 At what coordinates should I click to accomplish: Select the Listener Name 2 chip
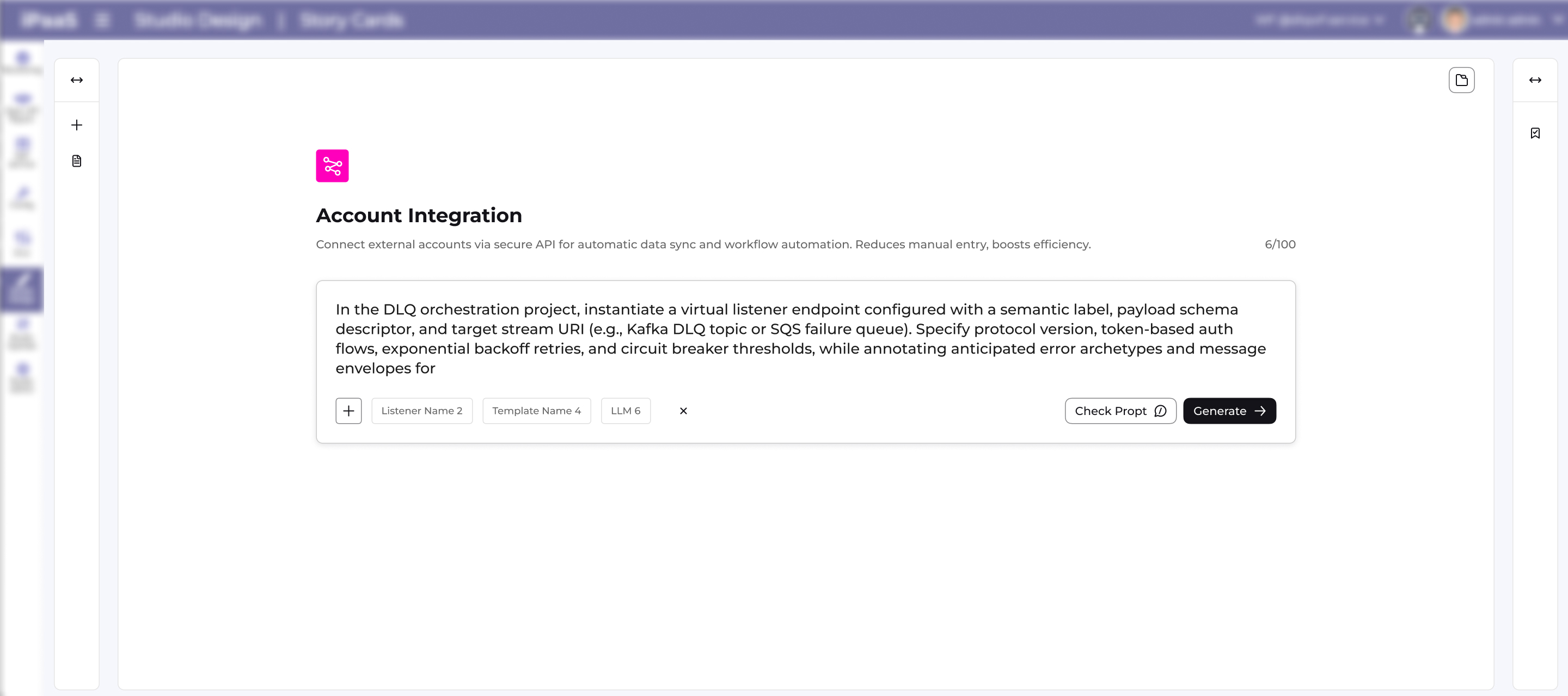pyautogui.click(x=421, y=411)
